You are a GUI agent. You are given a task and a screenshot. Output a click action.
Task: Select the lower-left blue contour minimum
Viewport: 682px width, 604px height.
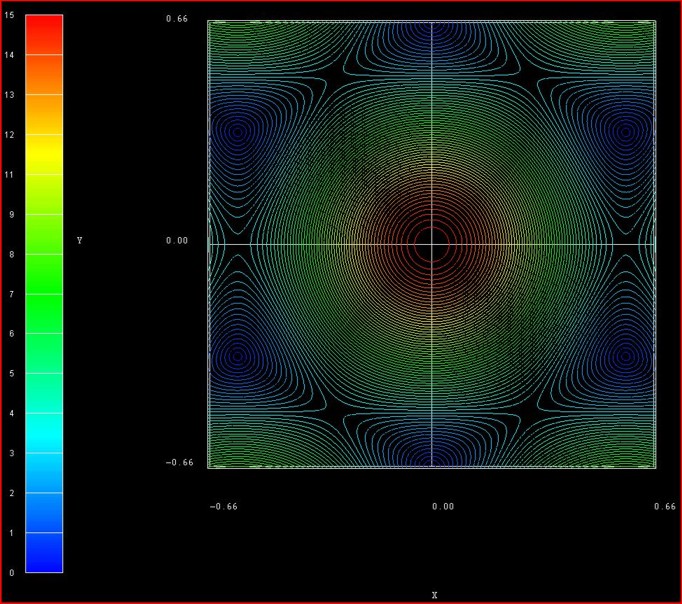point(238,355)
